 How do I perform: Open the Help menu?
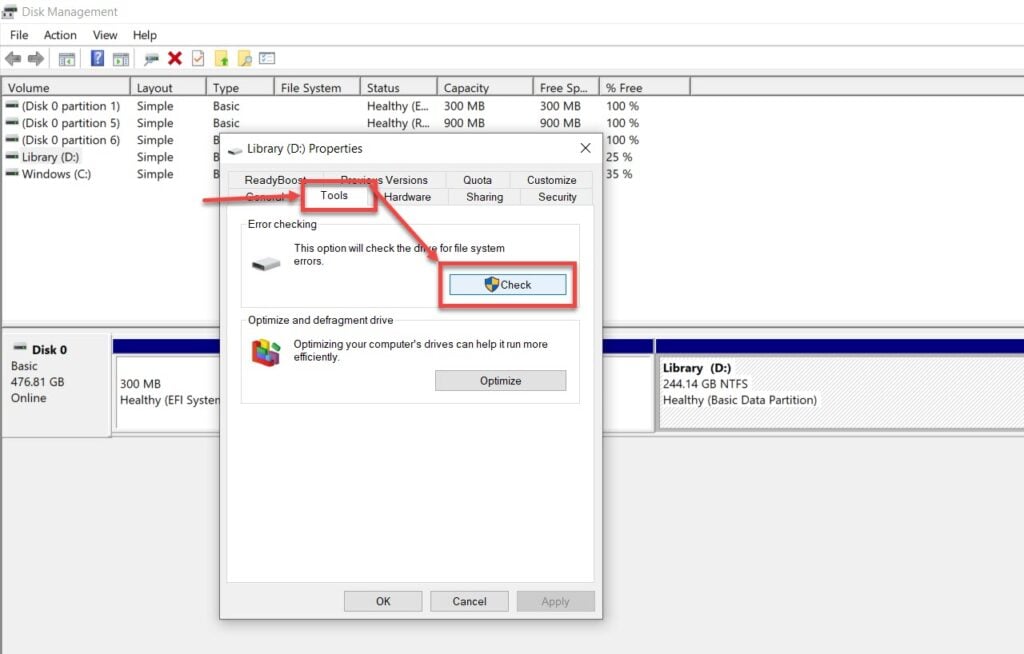(145, 35)
